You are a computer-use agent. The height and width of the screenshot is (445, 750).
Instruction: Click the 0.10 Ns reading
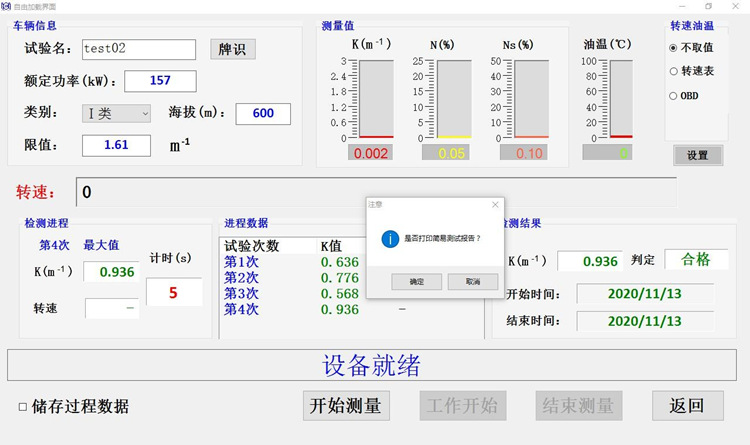point(523,153)
